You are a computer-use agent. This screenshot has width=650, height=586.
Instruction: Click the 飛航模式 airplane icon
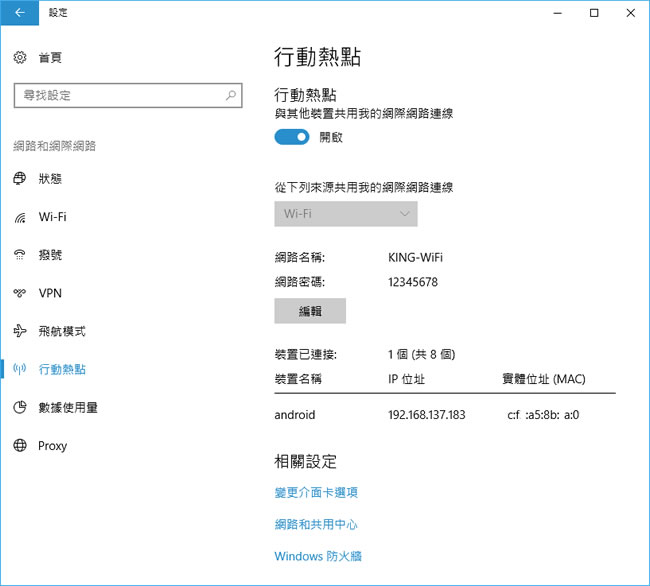(20, 331)
